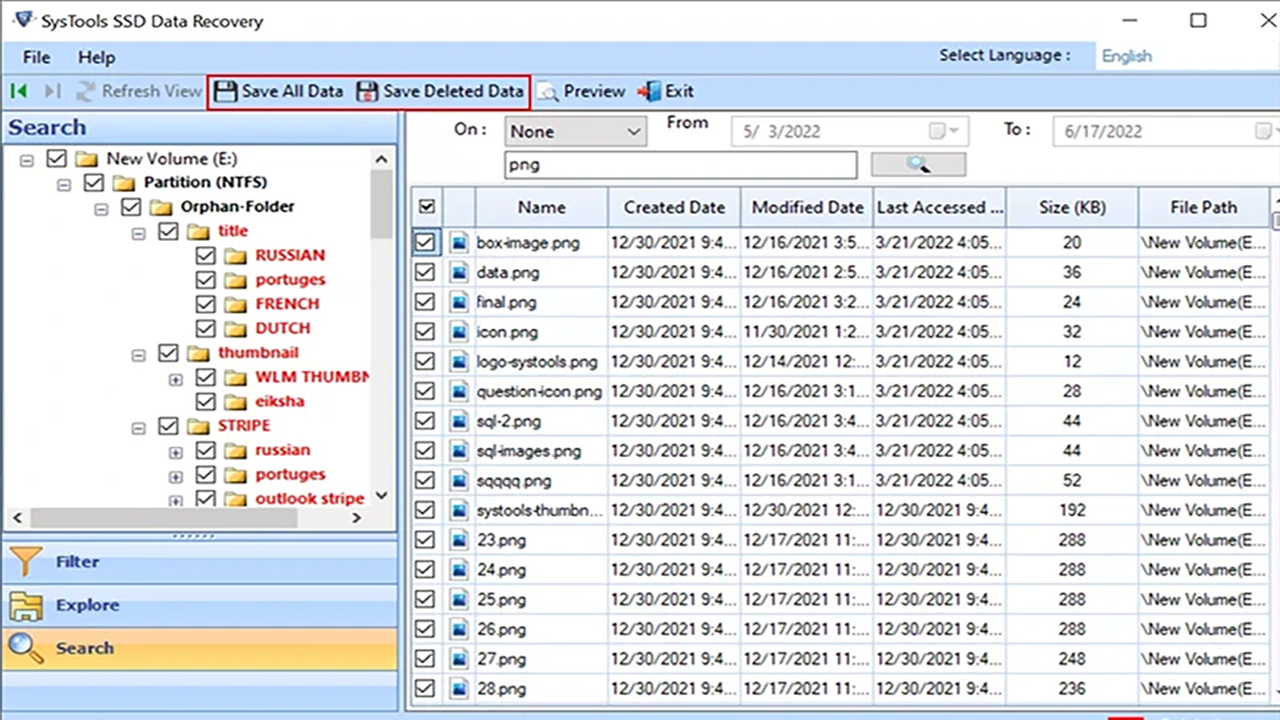Screen dimensions: 1280x720
Task: Sort by the Size (KB) column header
Action: click(1072, 207)
